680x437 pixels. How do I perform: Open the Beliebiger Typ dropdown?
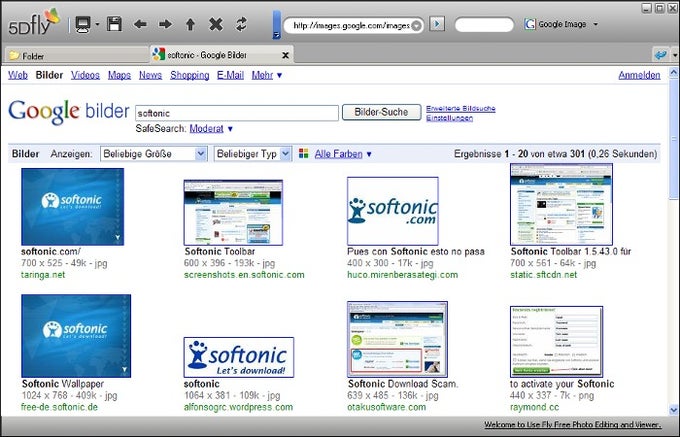(252, 154)
